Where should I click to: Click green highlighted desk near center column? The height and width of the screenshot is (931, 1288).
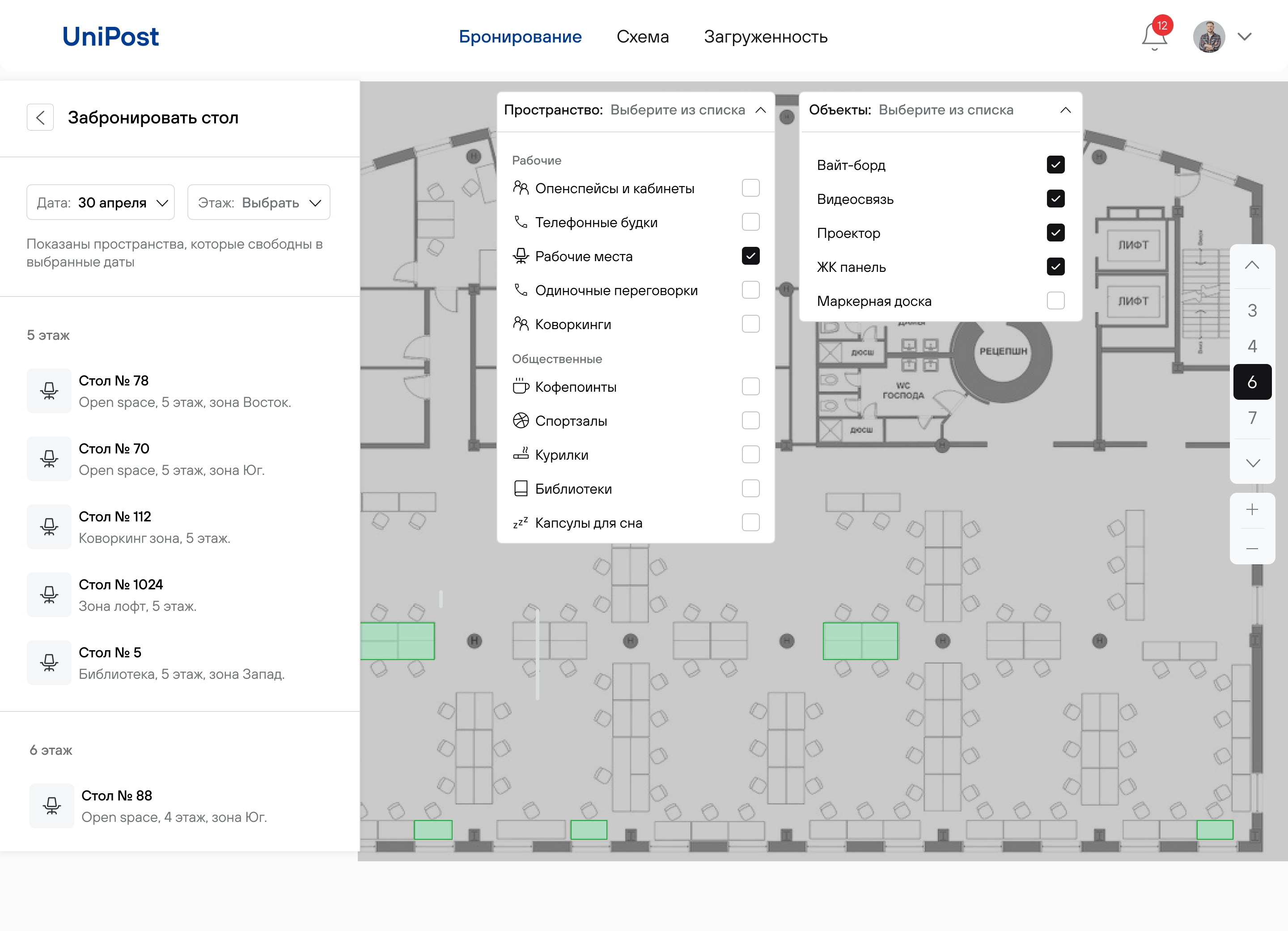coord(860,641)
